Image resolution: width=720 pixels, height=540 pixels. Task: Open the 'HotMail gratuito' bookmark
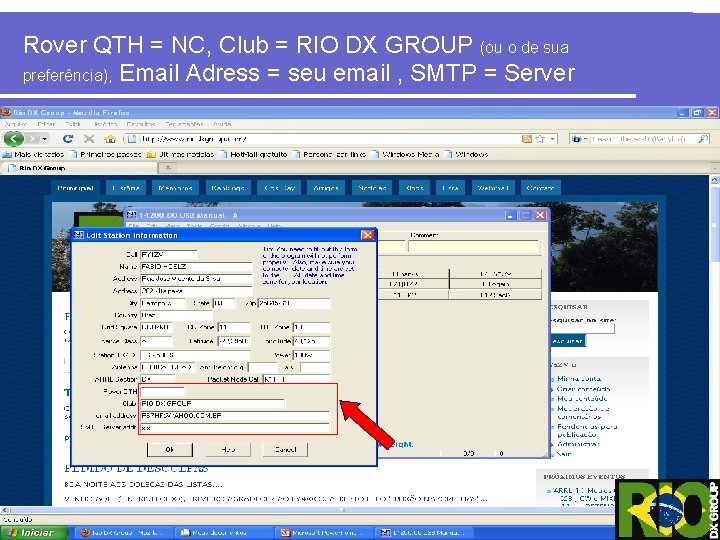[x=254, y=154]
